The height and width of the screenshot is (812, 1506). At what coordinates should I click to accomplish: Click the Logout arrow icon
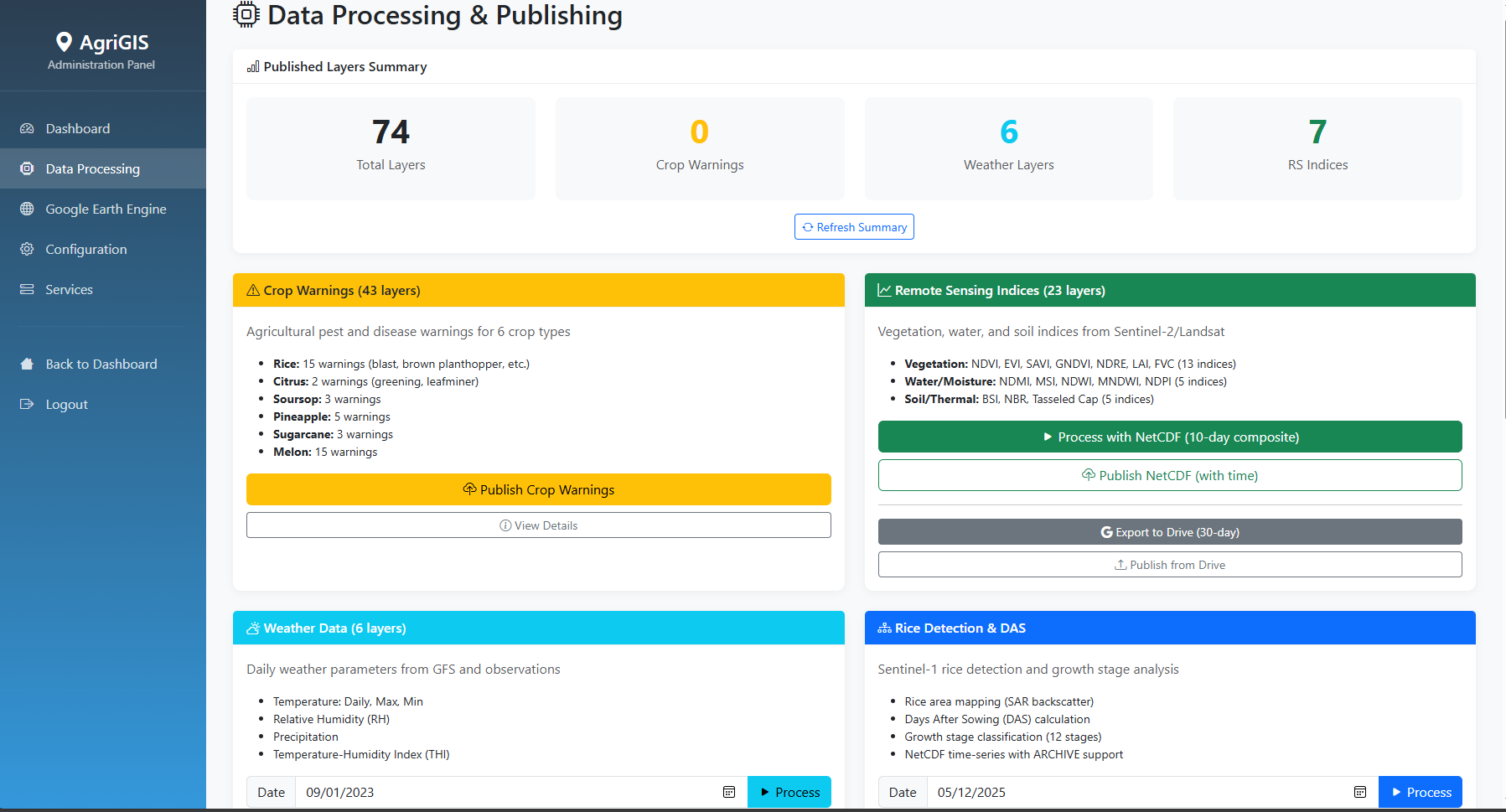[27, 404]
